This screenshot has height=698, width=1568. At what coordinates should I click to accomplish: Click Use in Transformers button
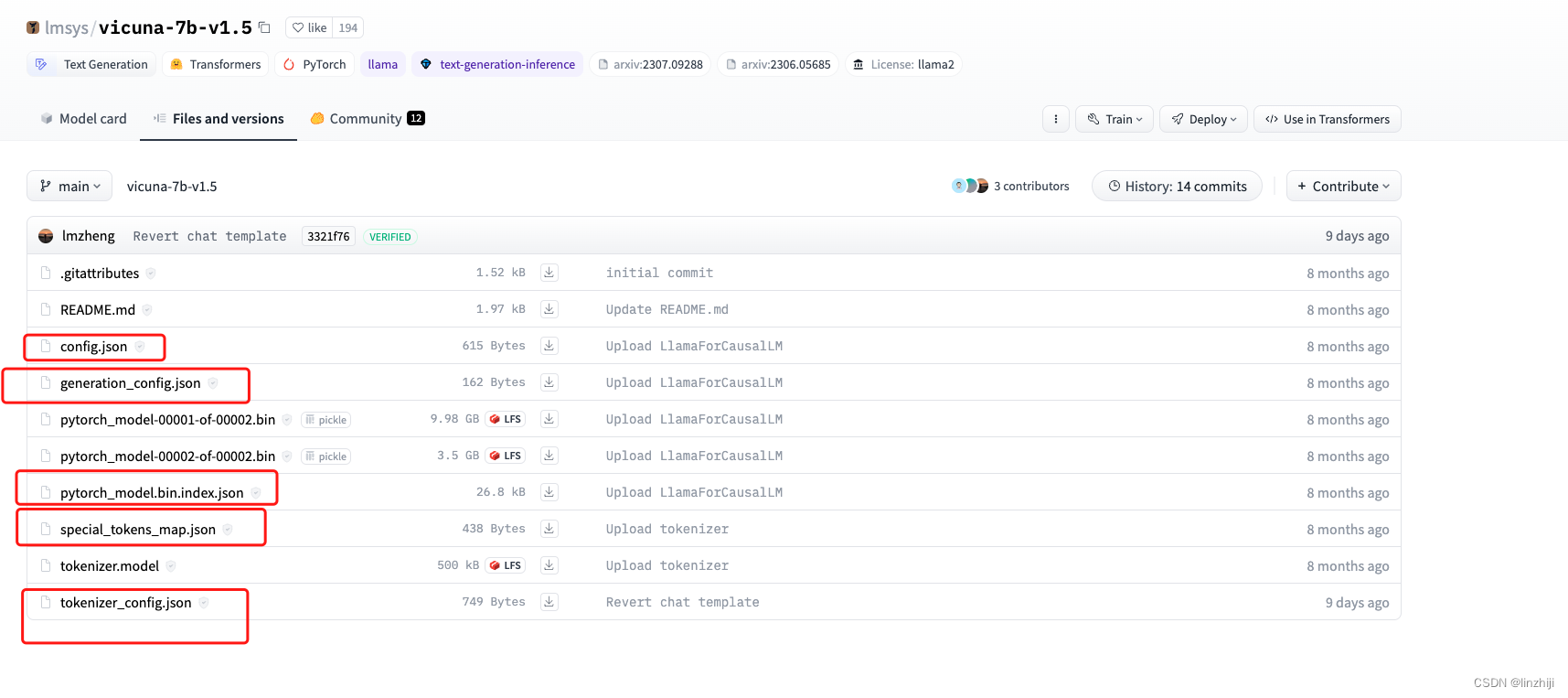pos(1328,119)
